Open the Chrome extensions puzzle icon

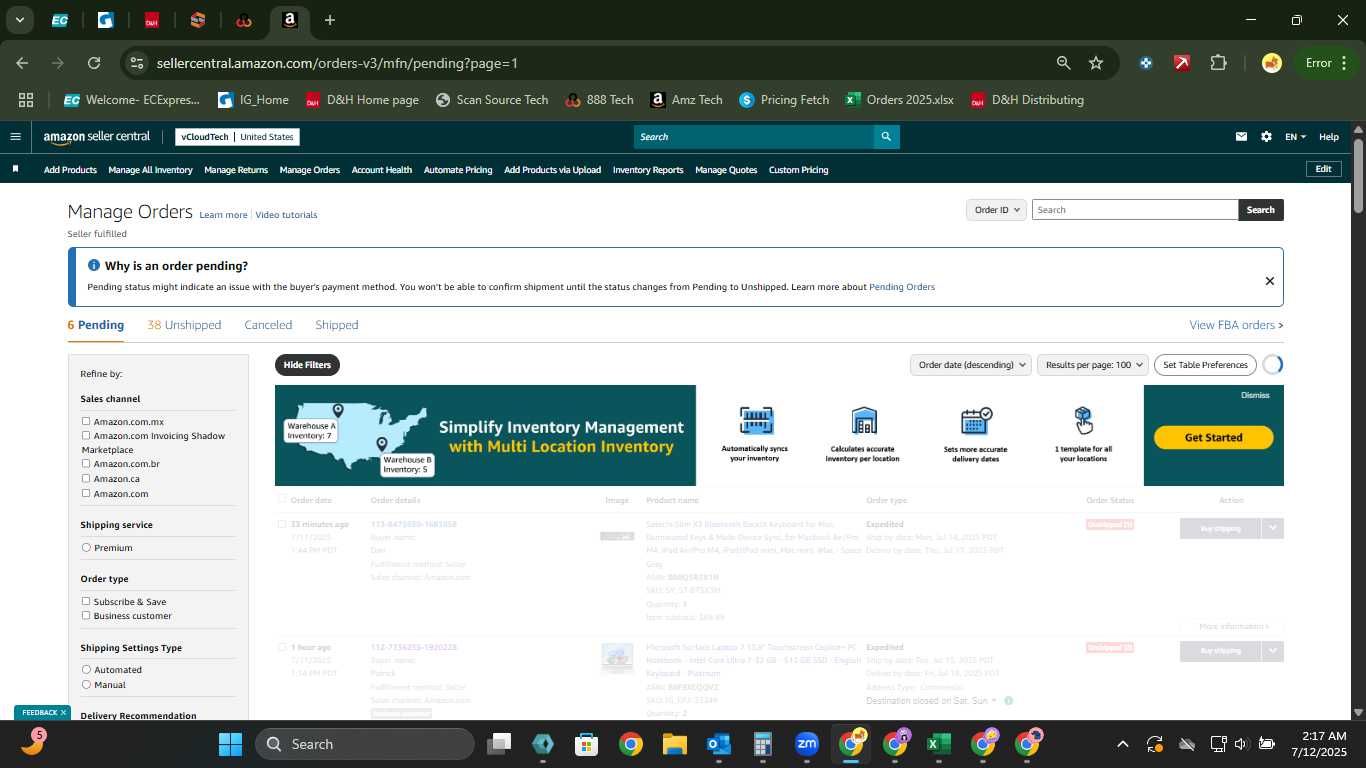tap(1218, 63)
